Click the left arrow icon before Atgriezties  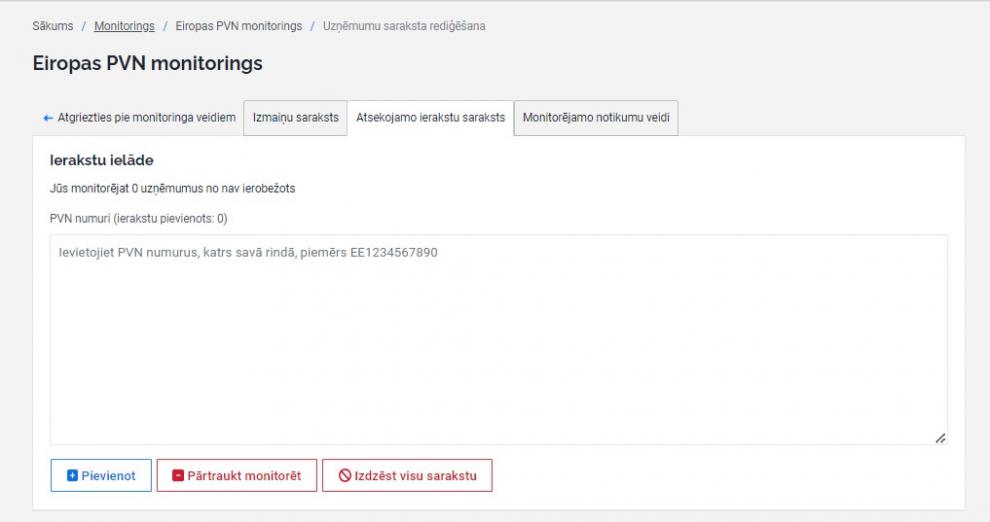pyautogui.click(x=48, y=118)
